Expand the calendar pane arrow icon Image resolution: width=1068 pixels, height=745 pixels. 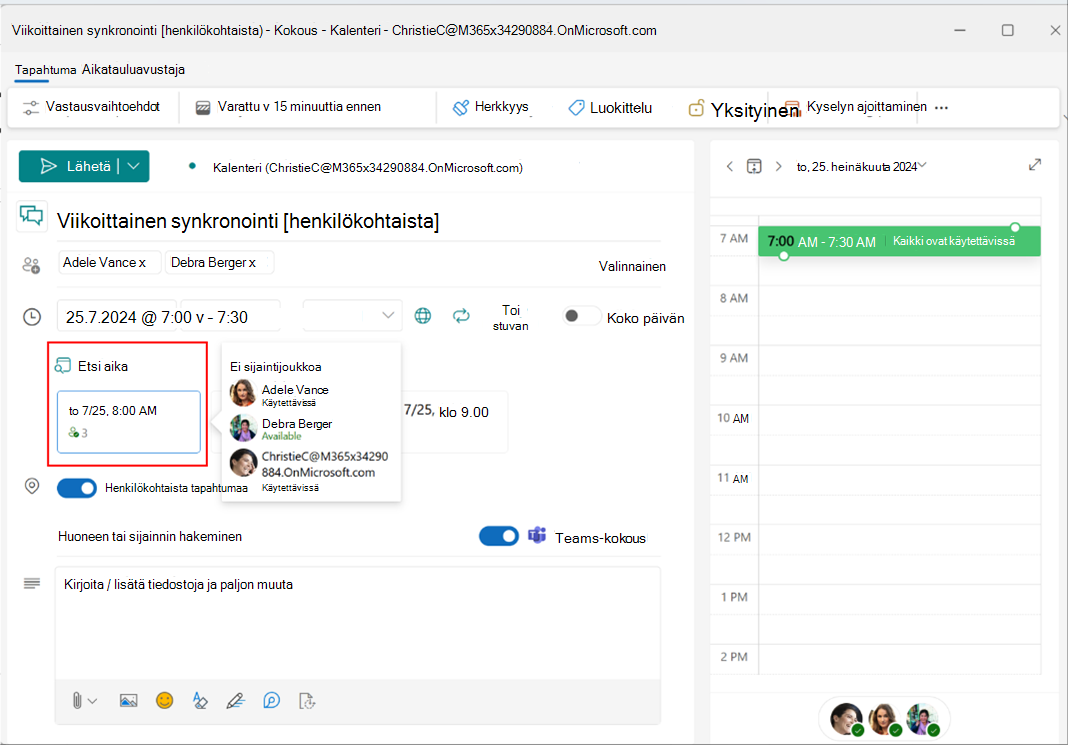point(1035,165)
